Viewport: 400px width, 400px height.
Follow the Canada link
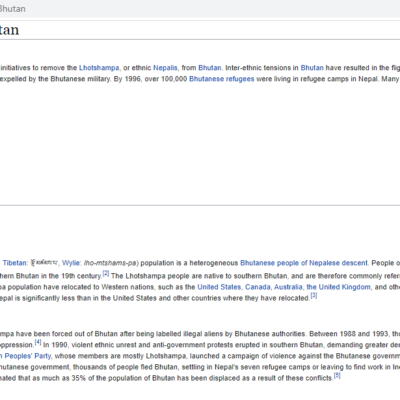[x=258, y=287]
